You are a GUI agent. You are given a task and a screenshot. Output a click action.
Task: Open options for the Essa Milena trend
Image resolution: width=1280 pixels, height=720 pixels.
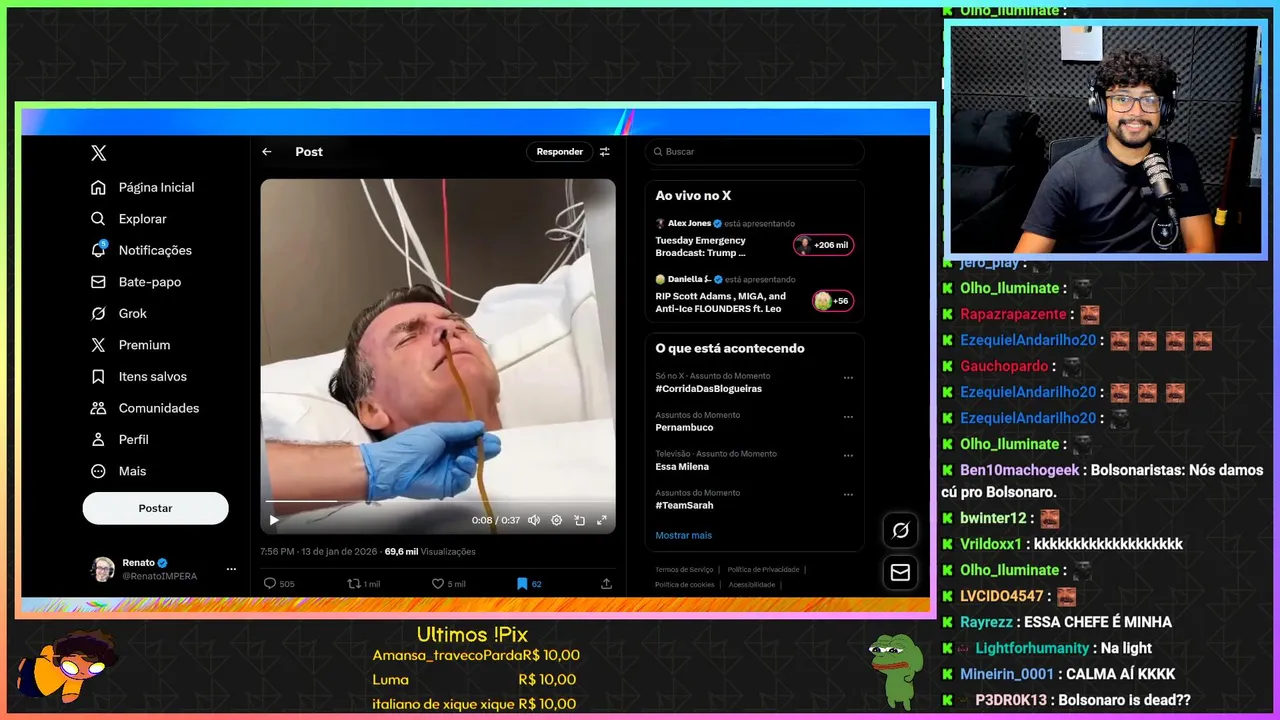[848, 456]
